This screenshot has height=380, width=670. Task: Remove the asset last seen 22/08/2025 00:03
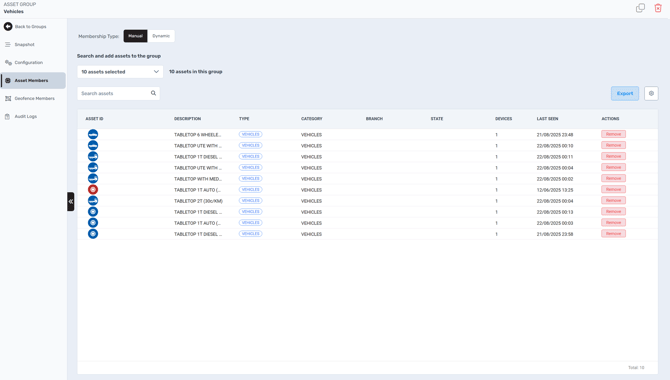point(613,223)
